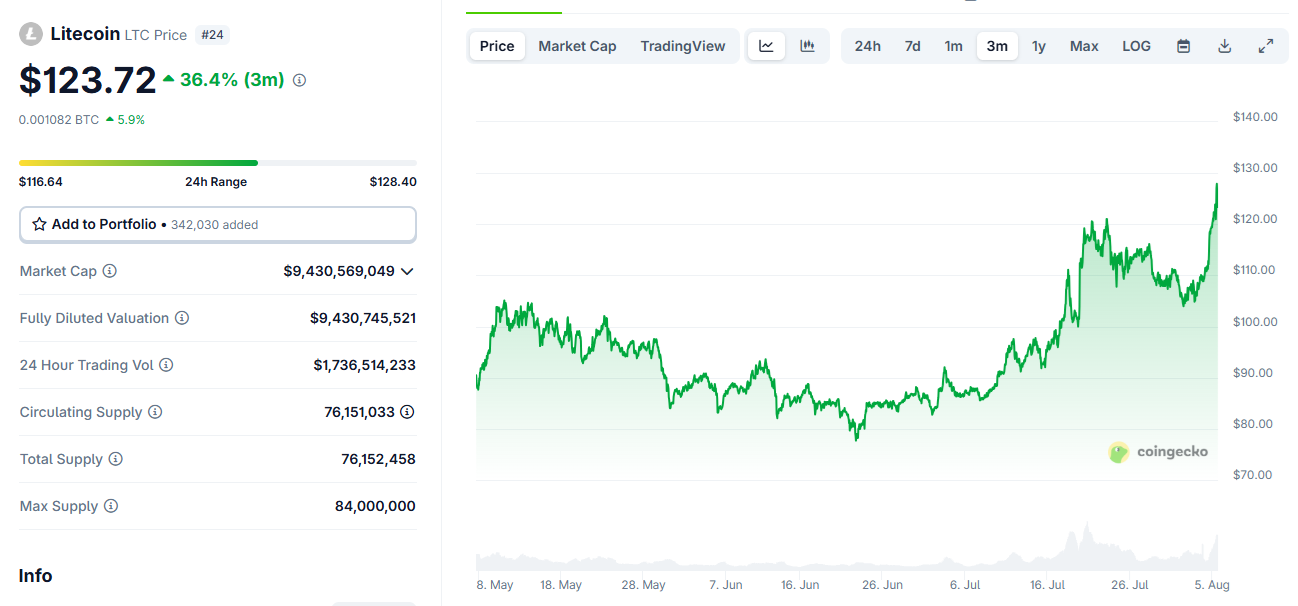Click Add to Portfolio button
Image resolution: width=1298 pixels, height=606 pixels.
point(218,225)
